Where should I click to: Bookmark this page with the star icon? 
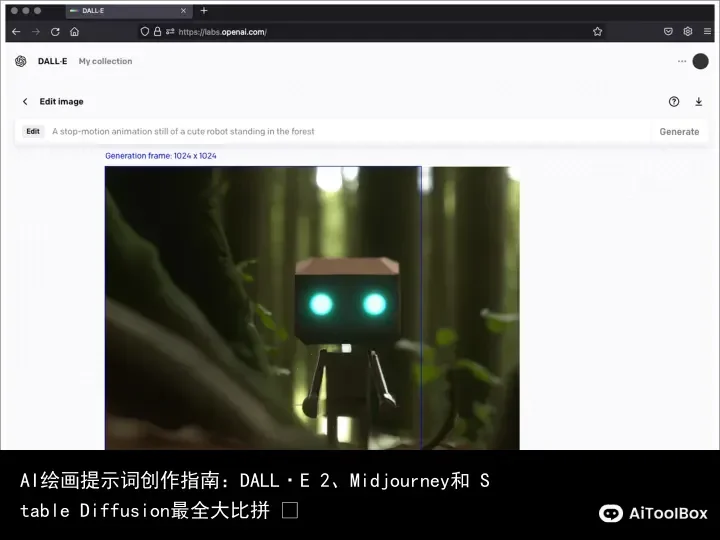[x=597, y=32]
